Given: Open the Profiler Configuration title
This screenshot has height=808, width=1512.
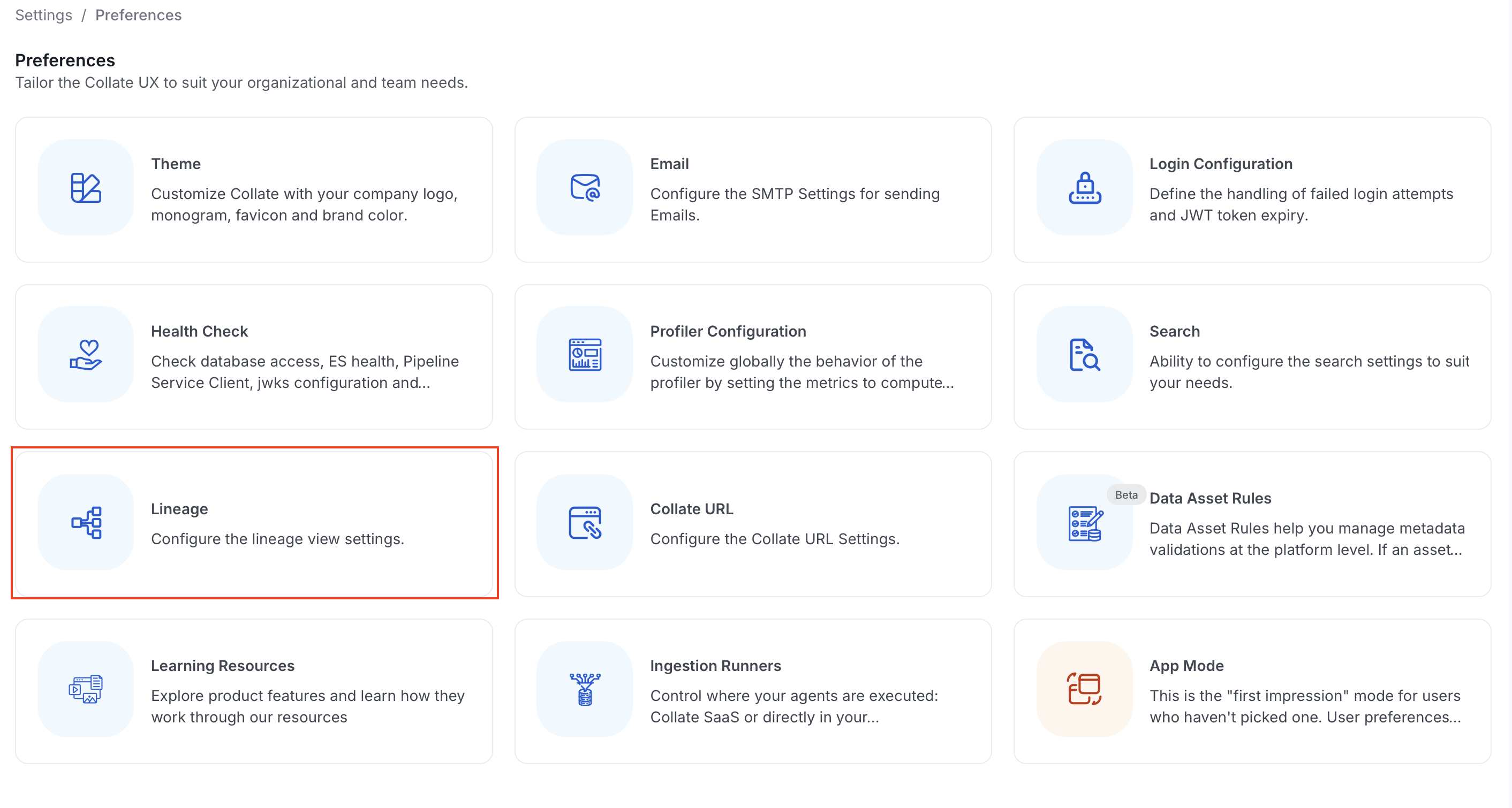Looking at the screenshot, I should pos(728,331).
